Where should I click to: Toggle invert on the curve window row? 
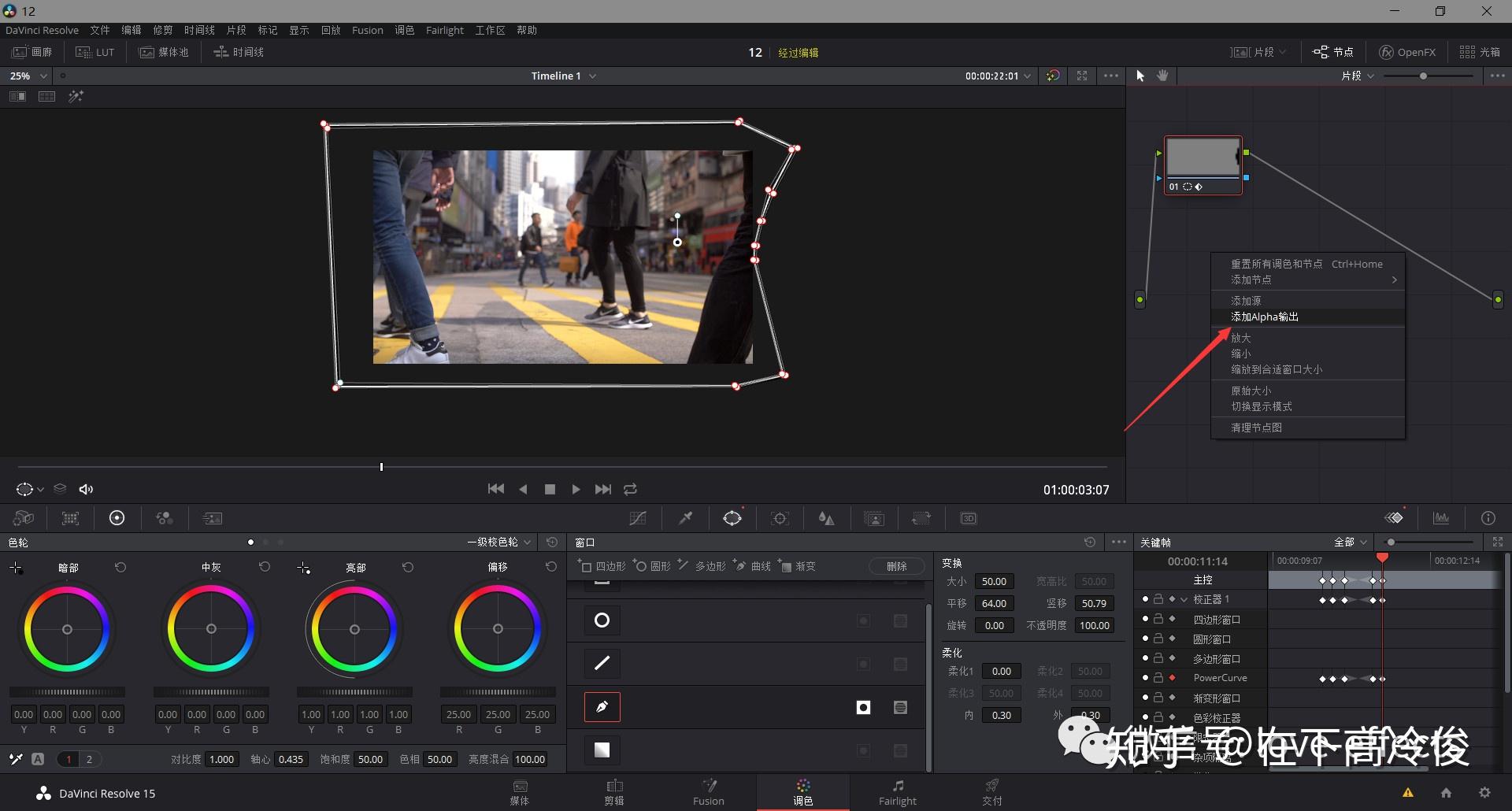pyautogui.click(x=863, y=708)
